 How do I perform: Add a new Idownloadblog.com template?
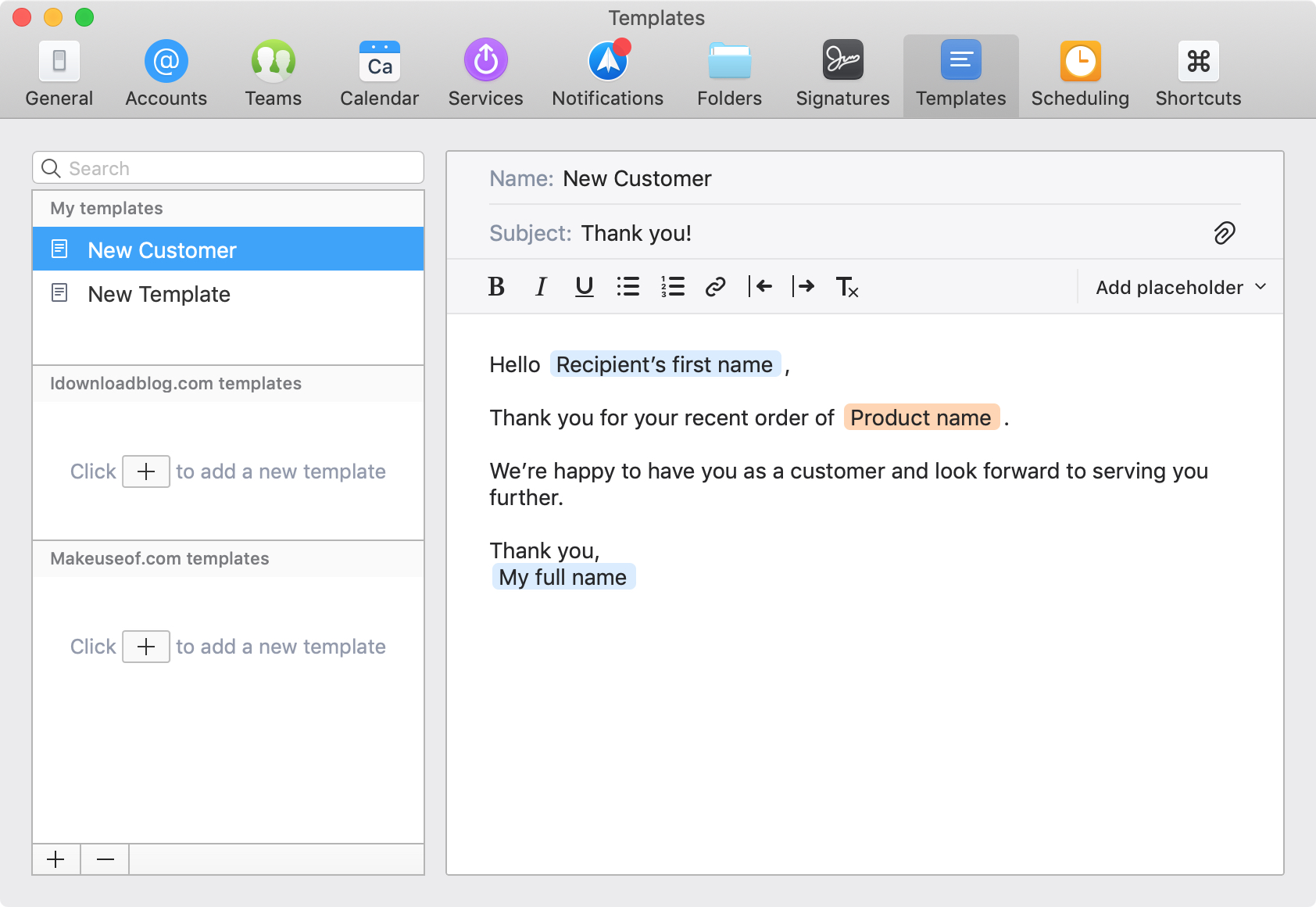(145, 471)
